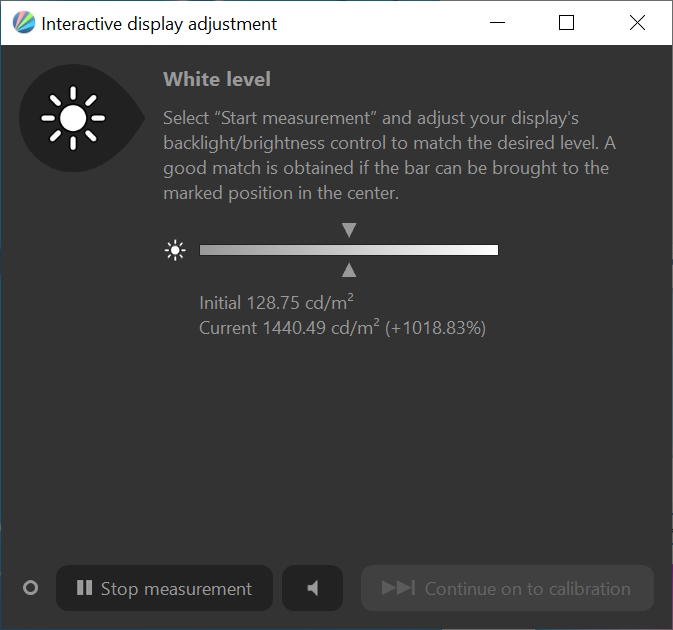Click the downward target marker above the bar
This screenshot has height=630, width=673.
coord(349,230)
